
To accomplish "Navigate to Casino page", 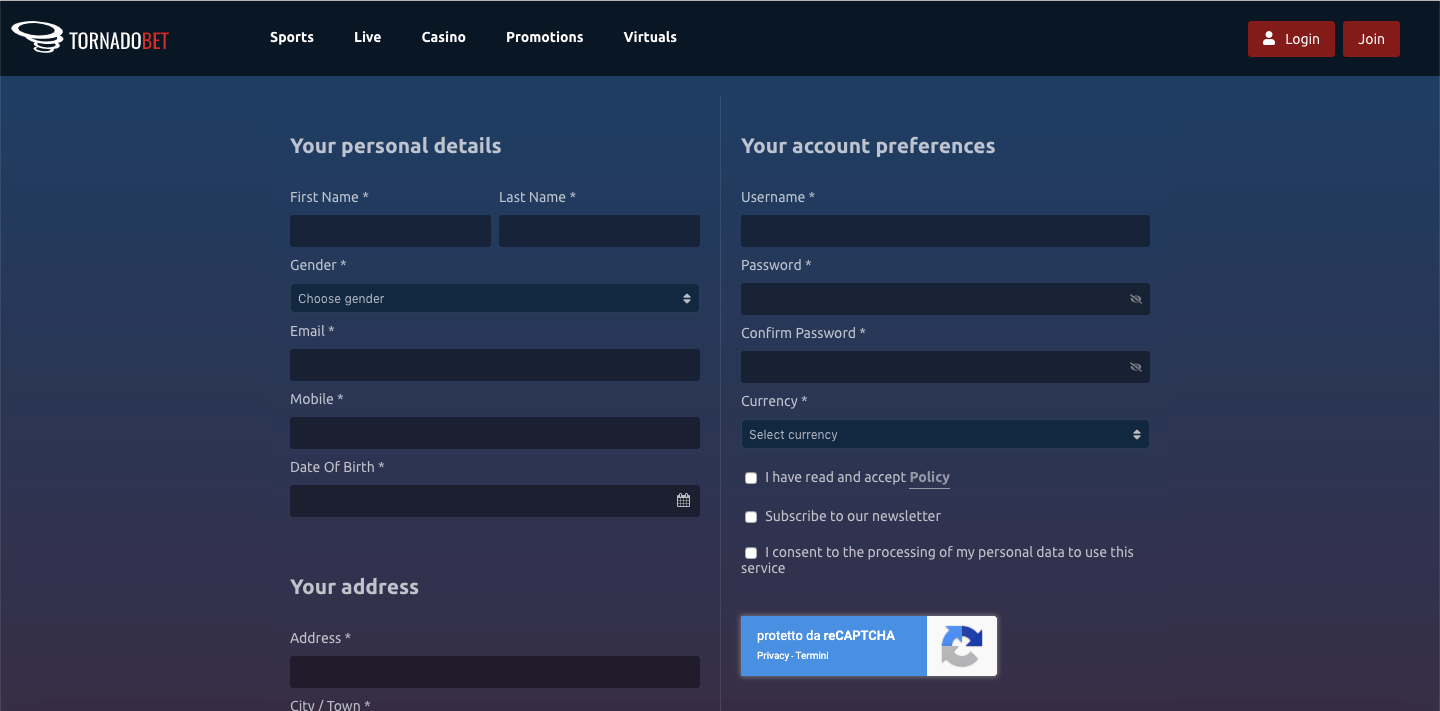I will point(443,37).
